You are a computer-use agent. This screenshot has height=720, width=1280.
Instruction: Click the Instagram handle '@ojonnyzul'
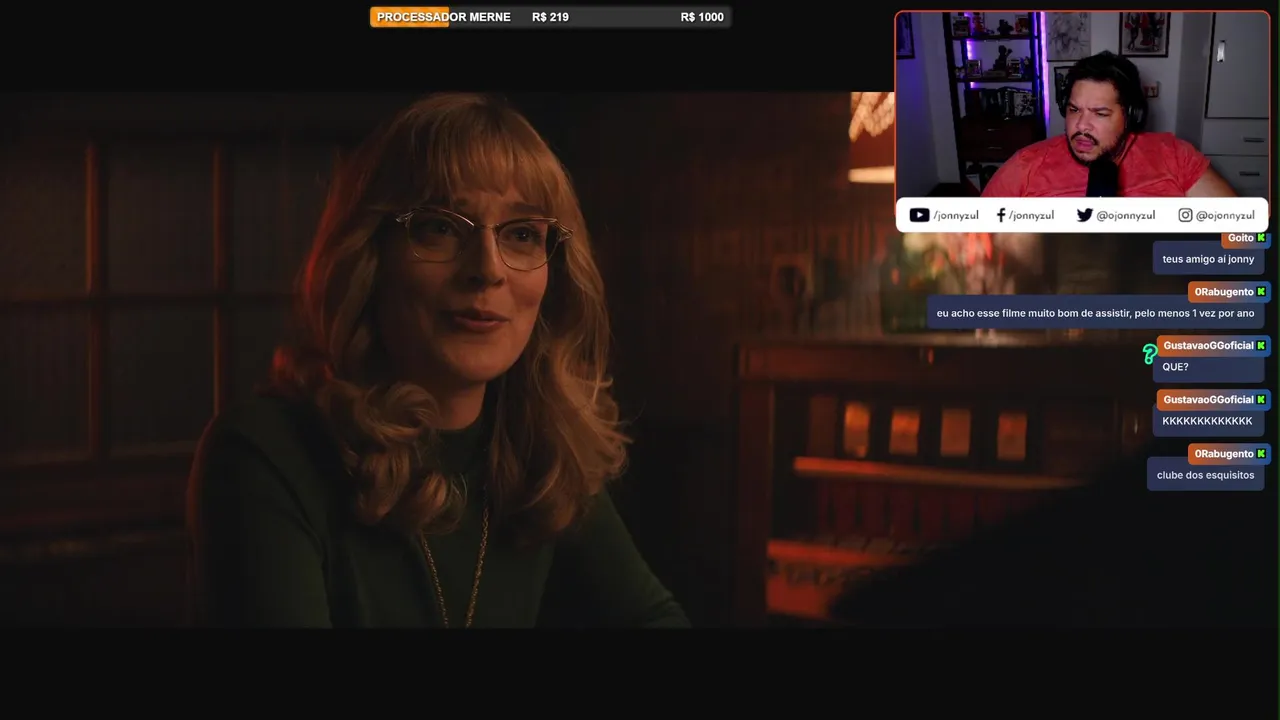pos(1225,215)
